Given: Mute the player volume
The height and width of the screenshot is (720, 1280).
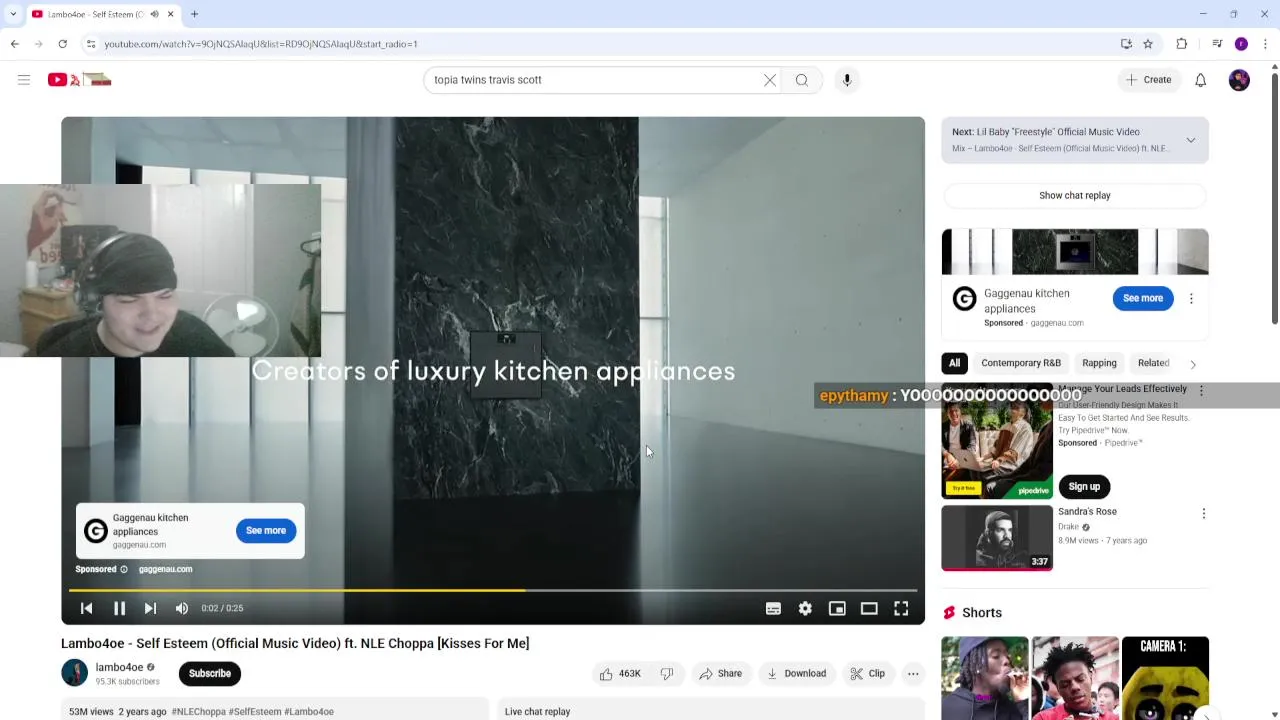Looking at the screenshot, I should [x=181, y=608].
